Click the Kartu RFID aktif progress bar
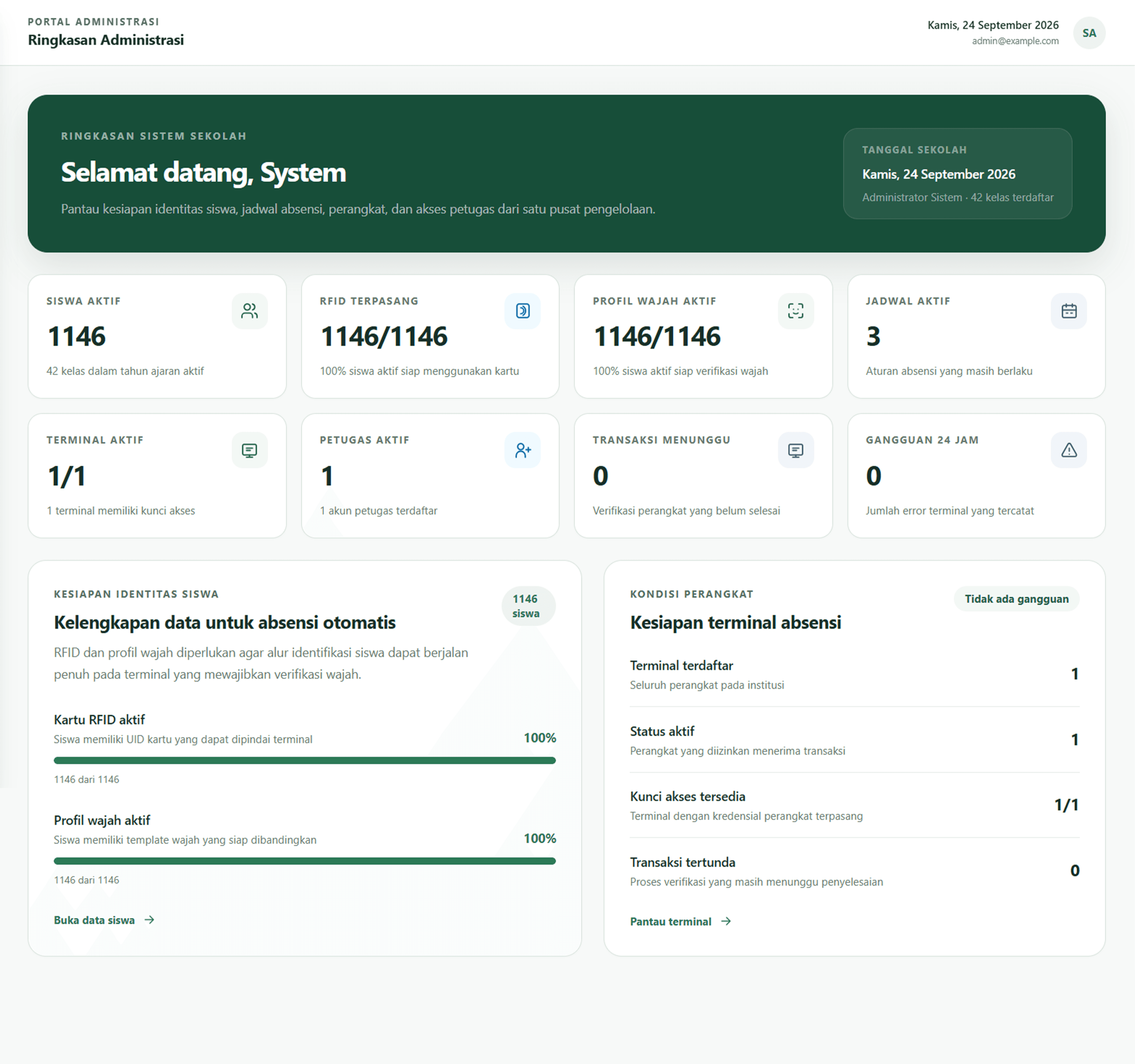1135x1064 pixels. tap(304, 760)
